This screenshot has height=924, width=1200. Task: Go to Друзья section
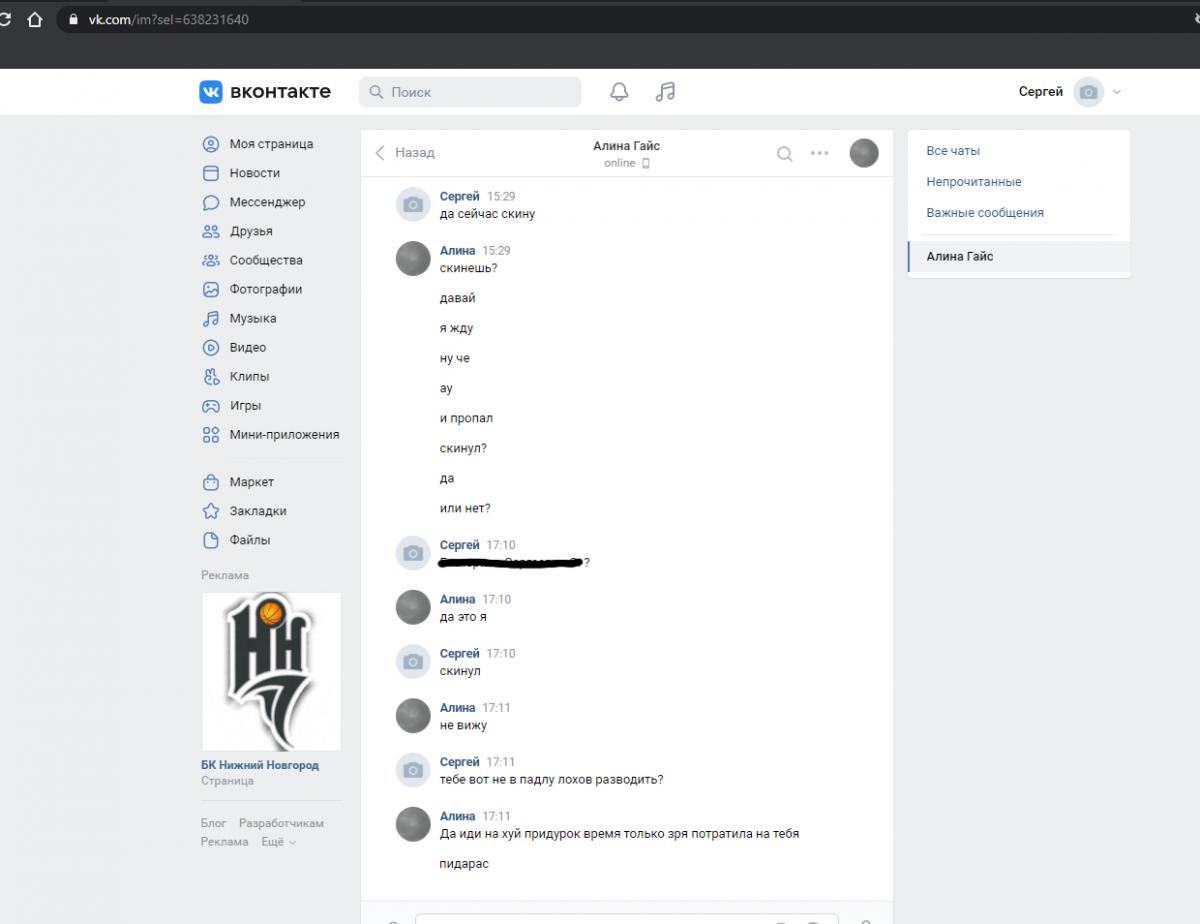(x=250, y=231)
